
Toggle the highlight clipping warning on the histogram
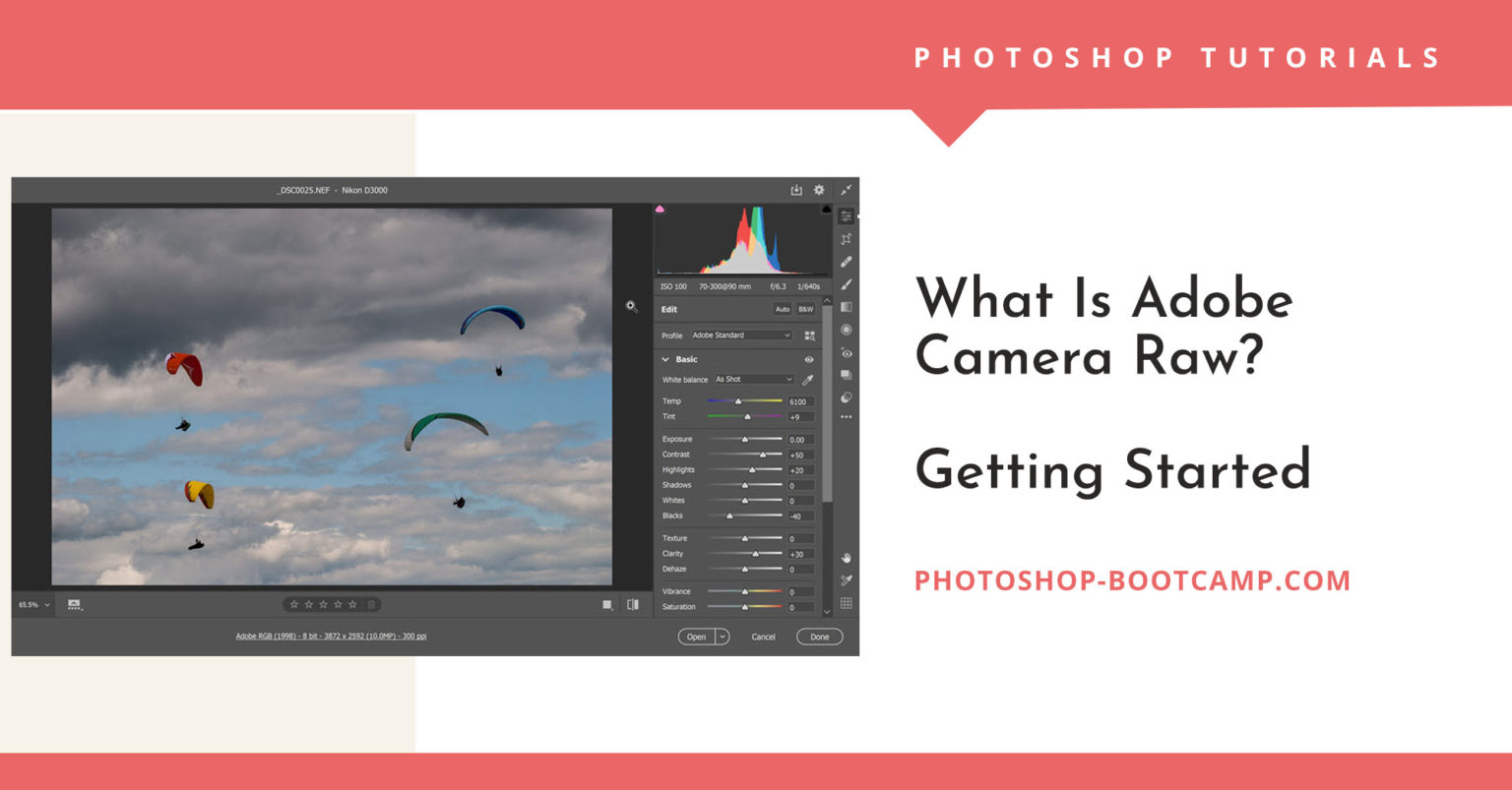tap(825, 209)
